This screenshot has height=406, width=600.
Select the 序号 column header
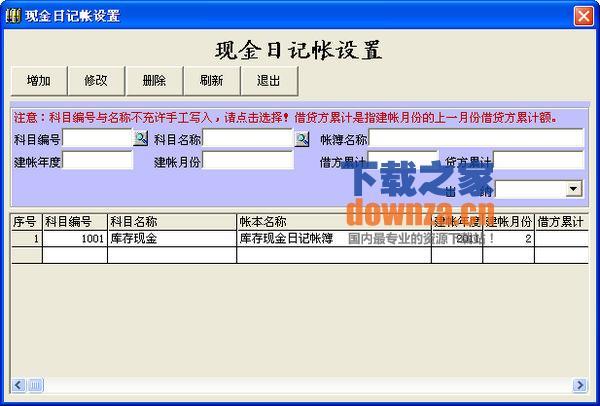(x=26, y=222)
